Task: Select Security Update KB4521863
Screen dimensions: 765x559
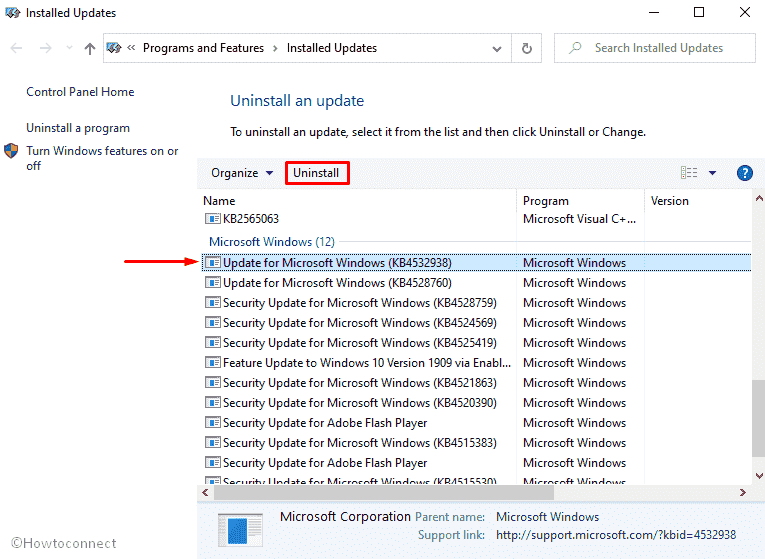Action: point(476,383)
